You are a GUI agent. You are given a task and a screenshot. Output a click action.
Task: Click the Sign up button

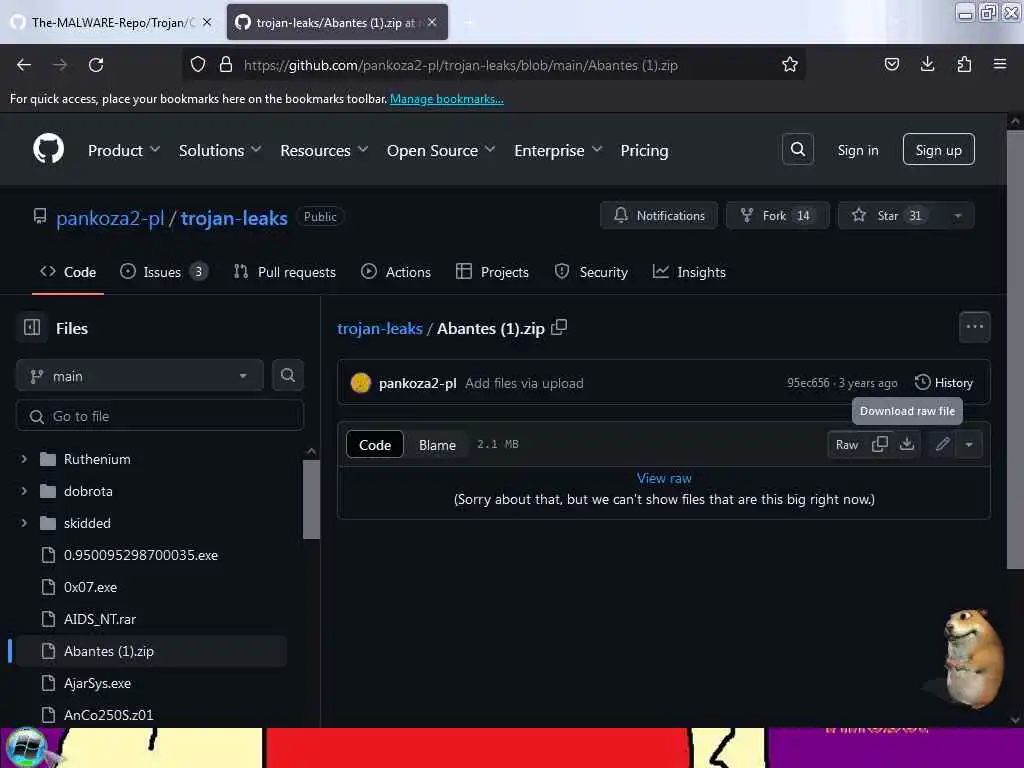click(938, 150)
